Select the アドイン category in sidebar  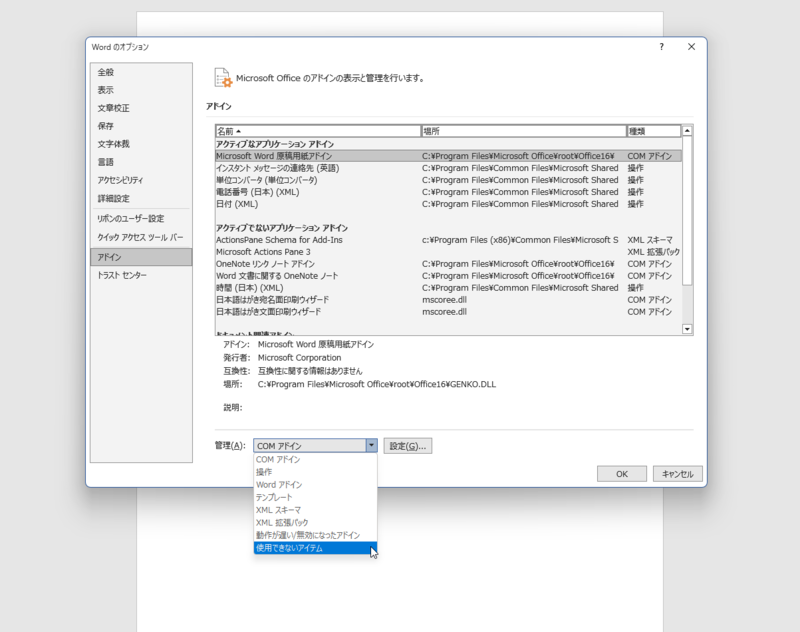pyautogui.click(x=141, y=257)
